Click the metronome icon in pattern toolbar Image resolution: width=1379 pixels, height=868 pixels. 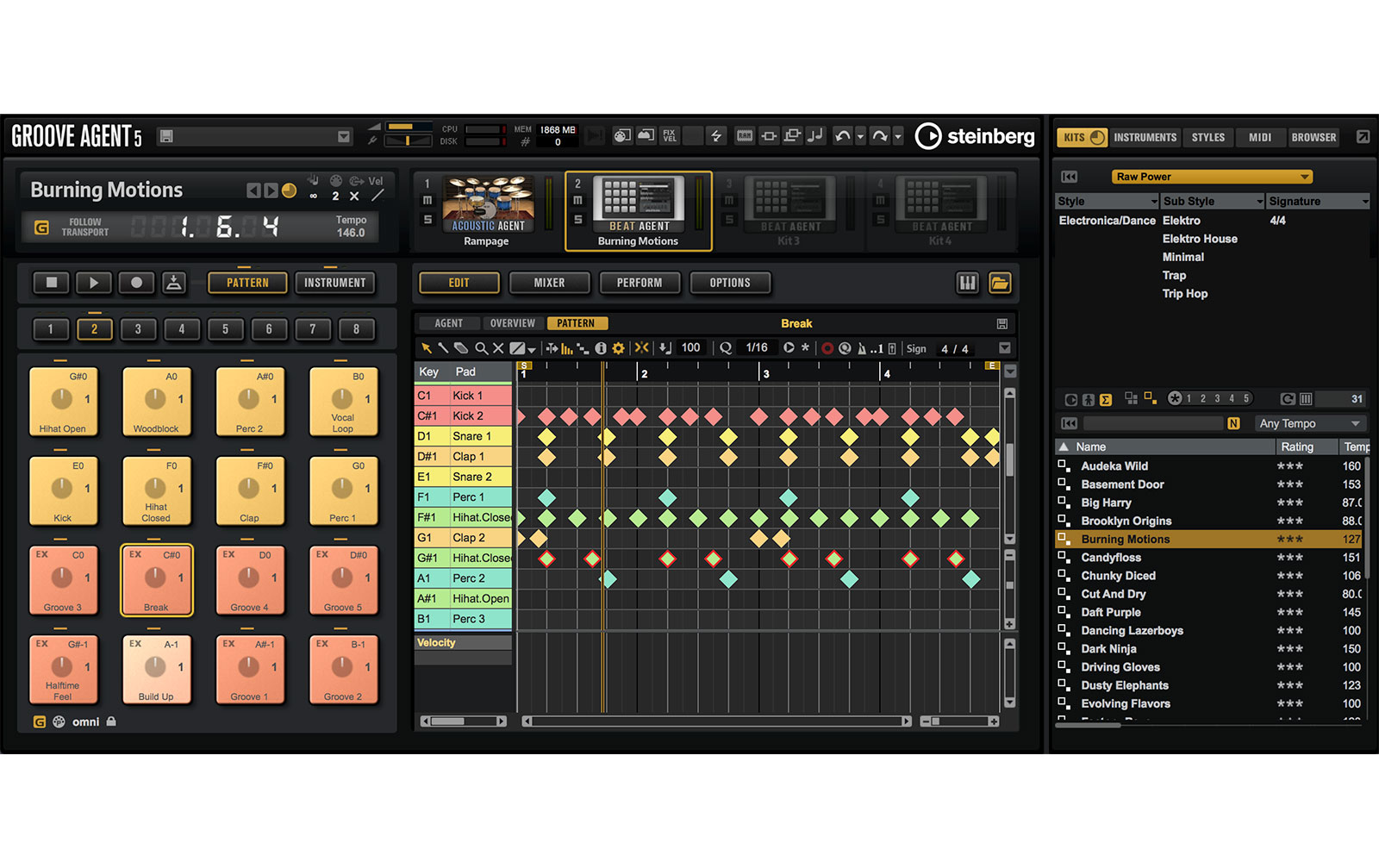tap(861, 348)
